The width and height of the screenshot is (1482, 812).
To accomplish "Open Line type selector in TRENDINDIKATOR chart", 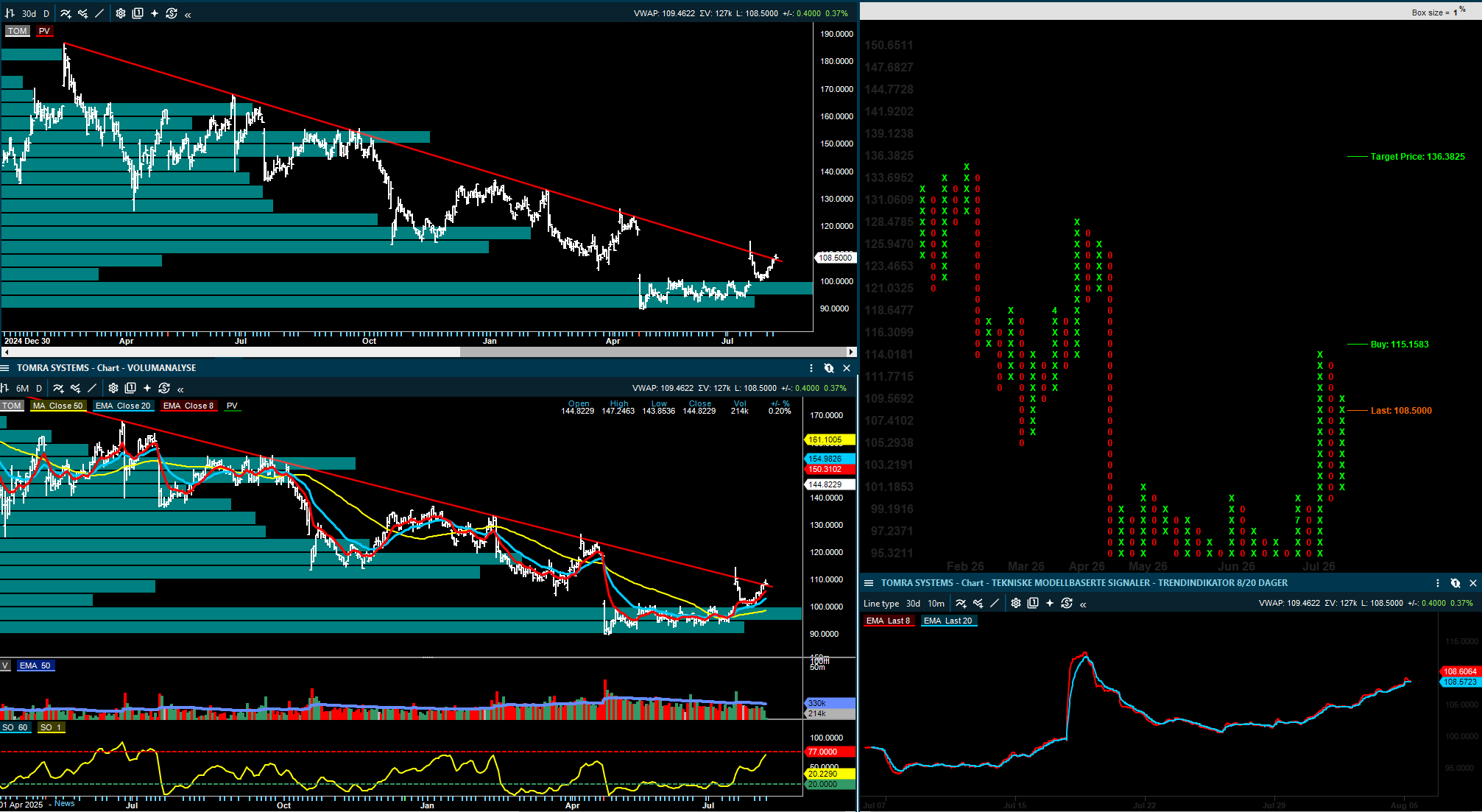I will [881, 604].
